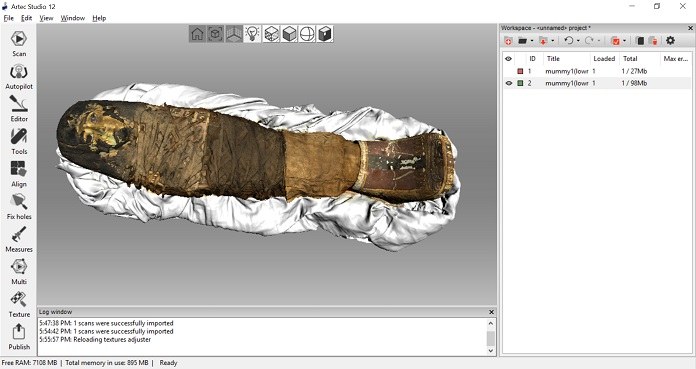Sort by the Max er... column header

pyautogui.click(x=676, y=59)
